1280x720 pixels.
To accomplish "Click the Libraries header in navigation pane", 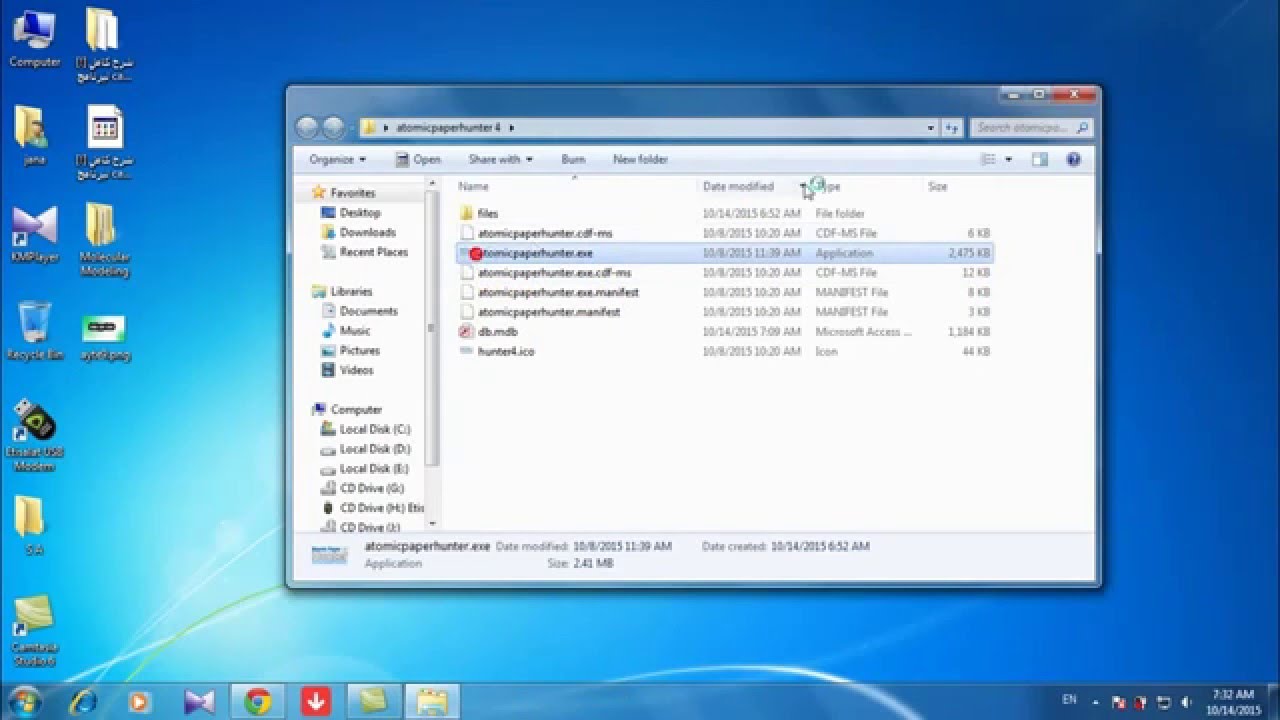I will coord(350,292).
